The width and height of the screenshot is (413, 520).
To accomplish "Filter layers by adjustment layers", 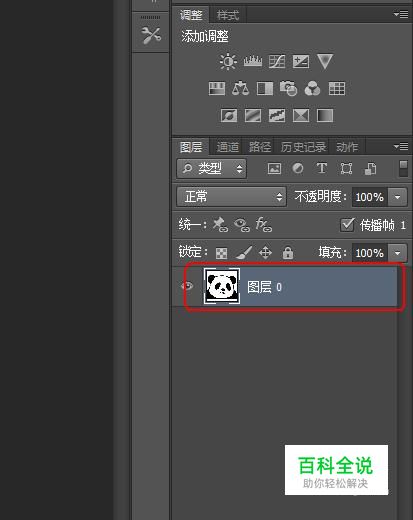I will click(298, 168).
